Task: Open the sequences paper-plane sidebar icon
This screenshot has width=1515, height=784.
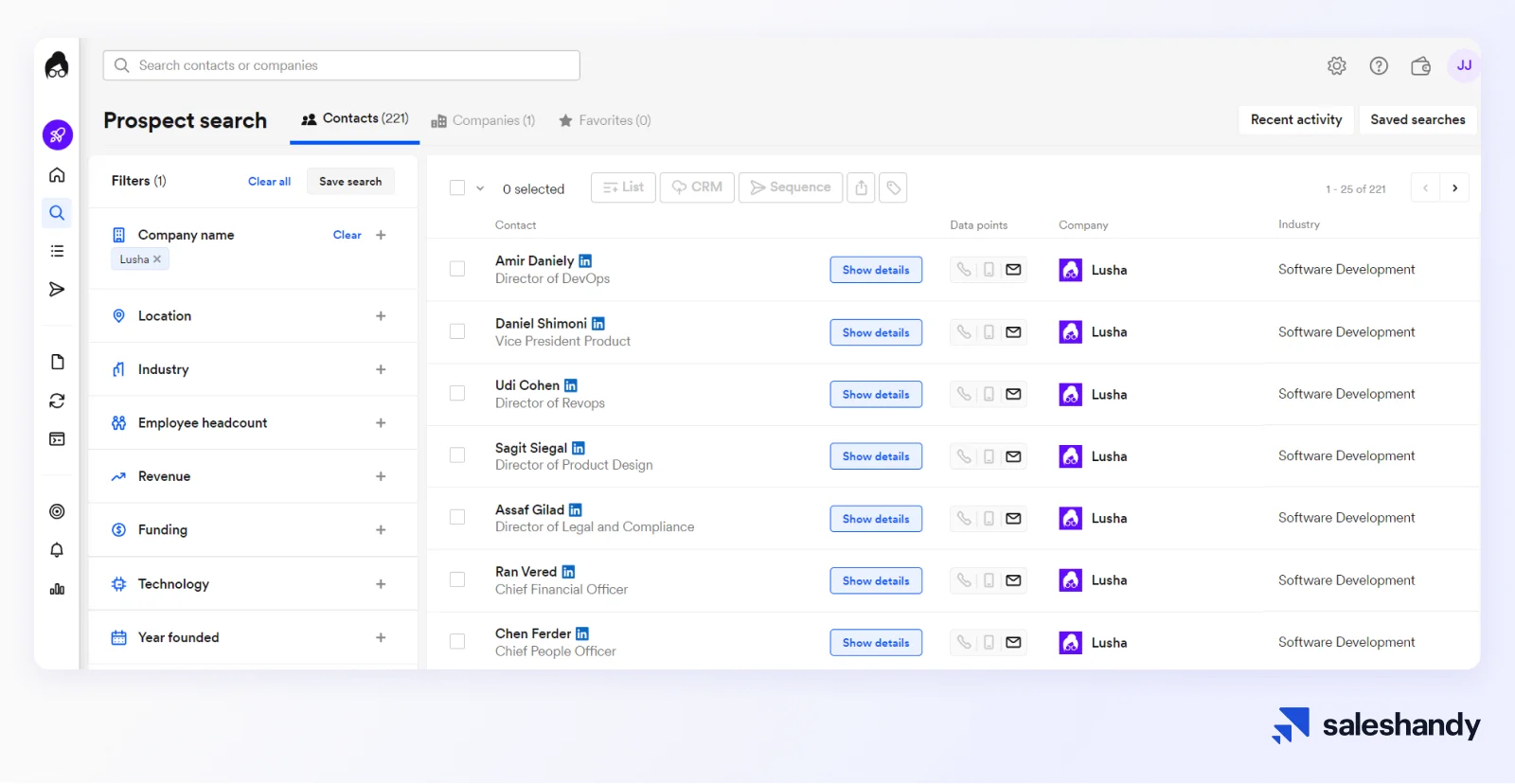Action: [57, 289]
